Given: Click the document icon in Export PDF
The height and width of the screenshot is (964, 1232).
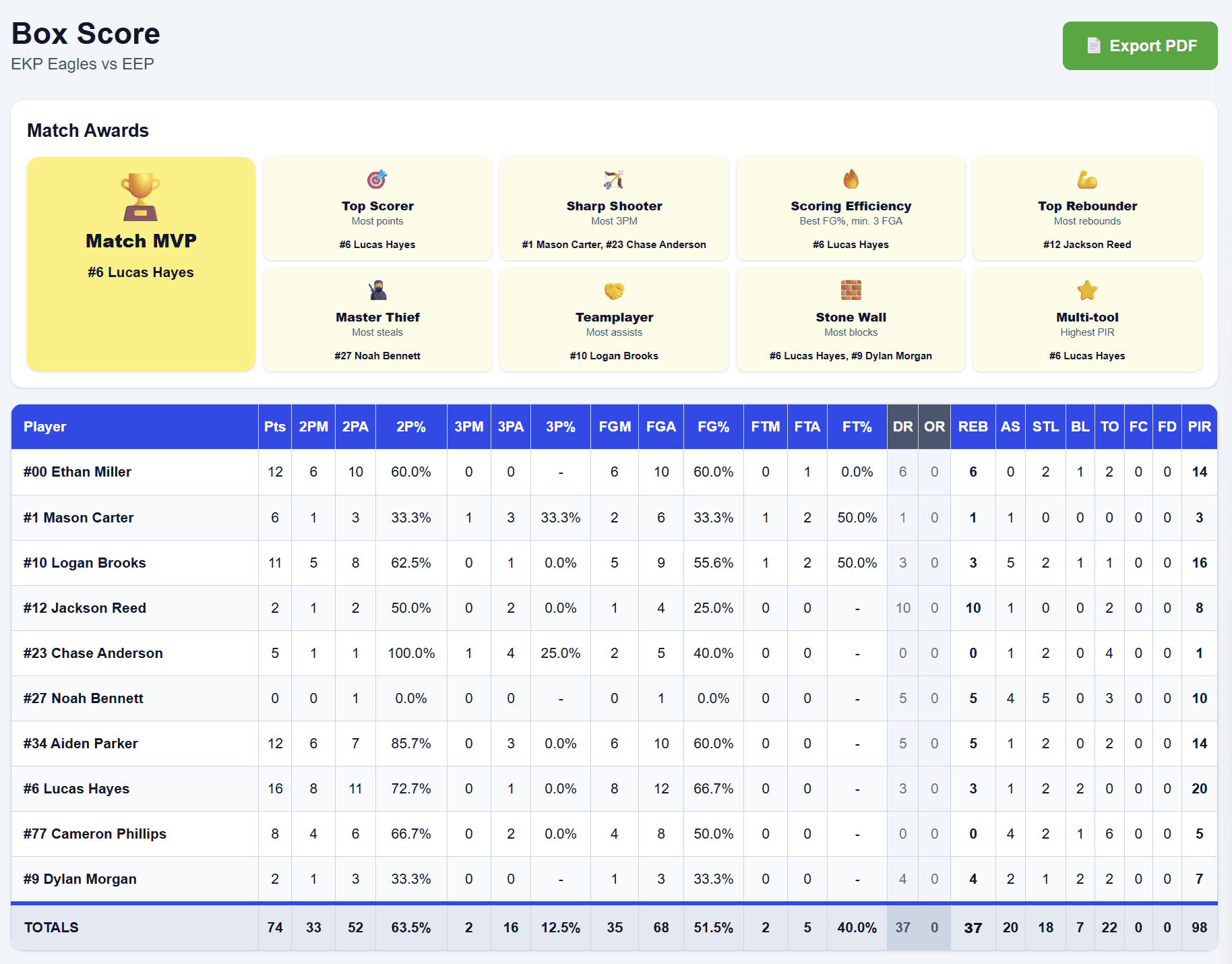Looking at the screenshot, I should (x=1094, y=46).
